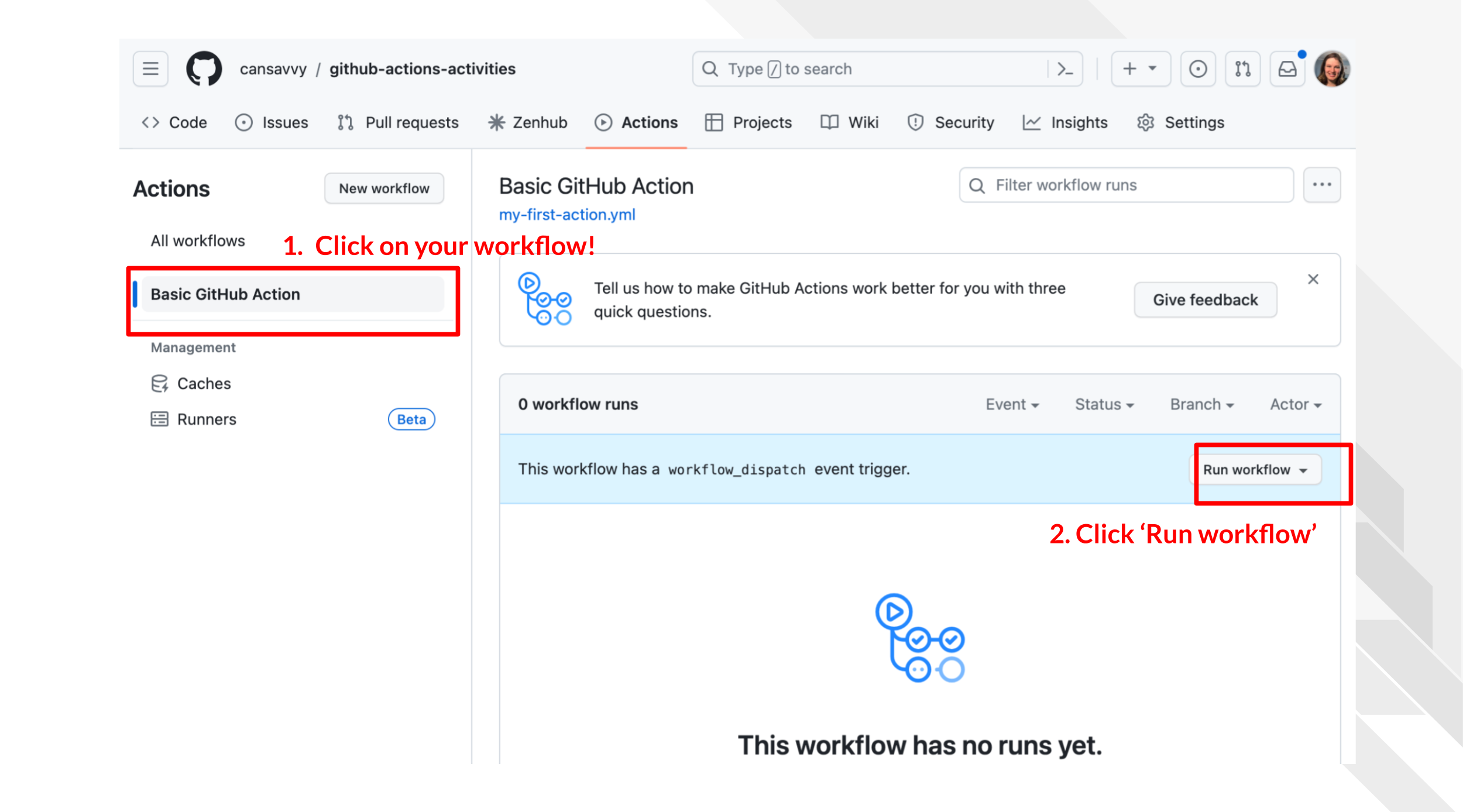Expand the Actor filter dropdown
Screen dimensions: 1463x812
(1295, 405)
